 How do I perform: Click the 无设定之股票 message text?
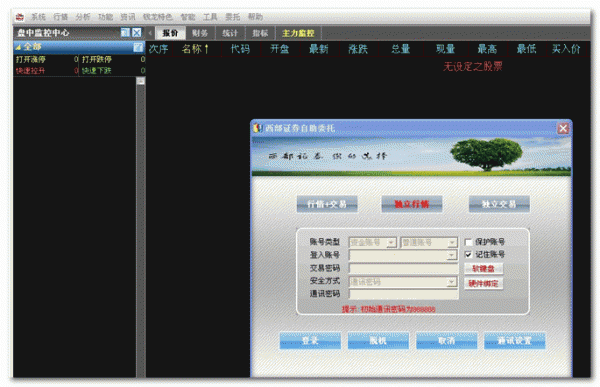[x=473, y=67]
